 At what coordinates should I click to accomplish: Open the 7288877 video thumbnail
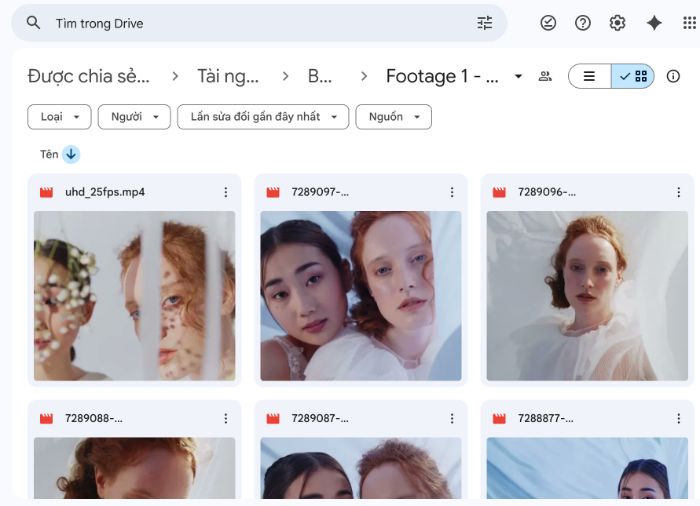pos(587,468)
